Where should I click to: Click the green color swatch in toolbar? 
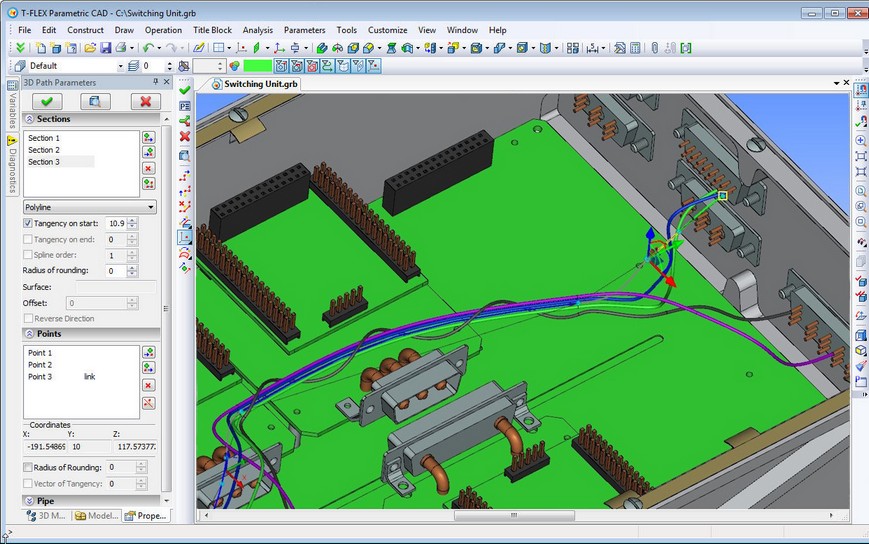(x=257, y=66)
